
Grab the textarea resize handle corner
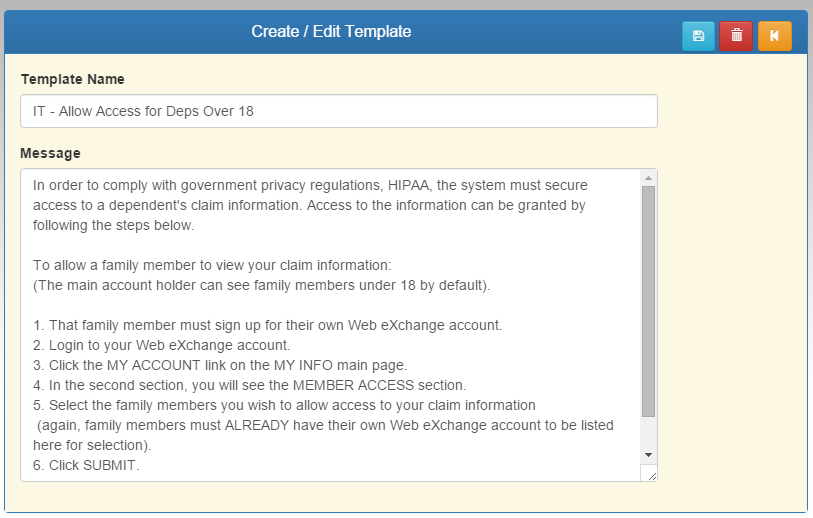pyautogui.click(x=652, y=476)
